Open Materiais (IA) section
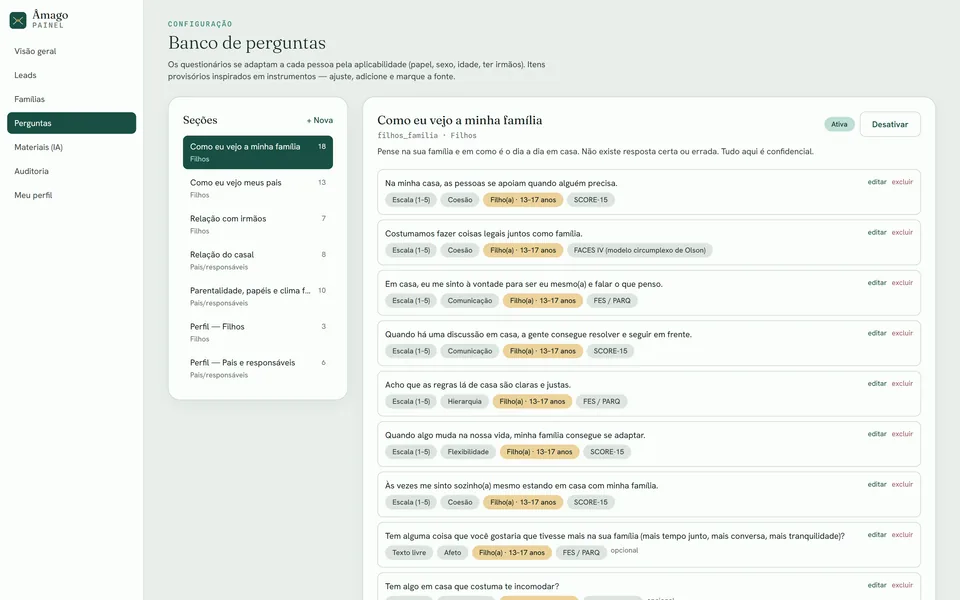Image resolution: width=960 pixels, height=600 pixels. click(72, 147)
